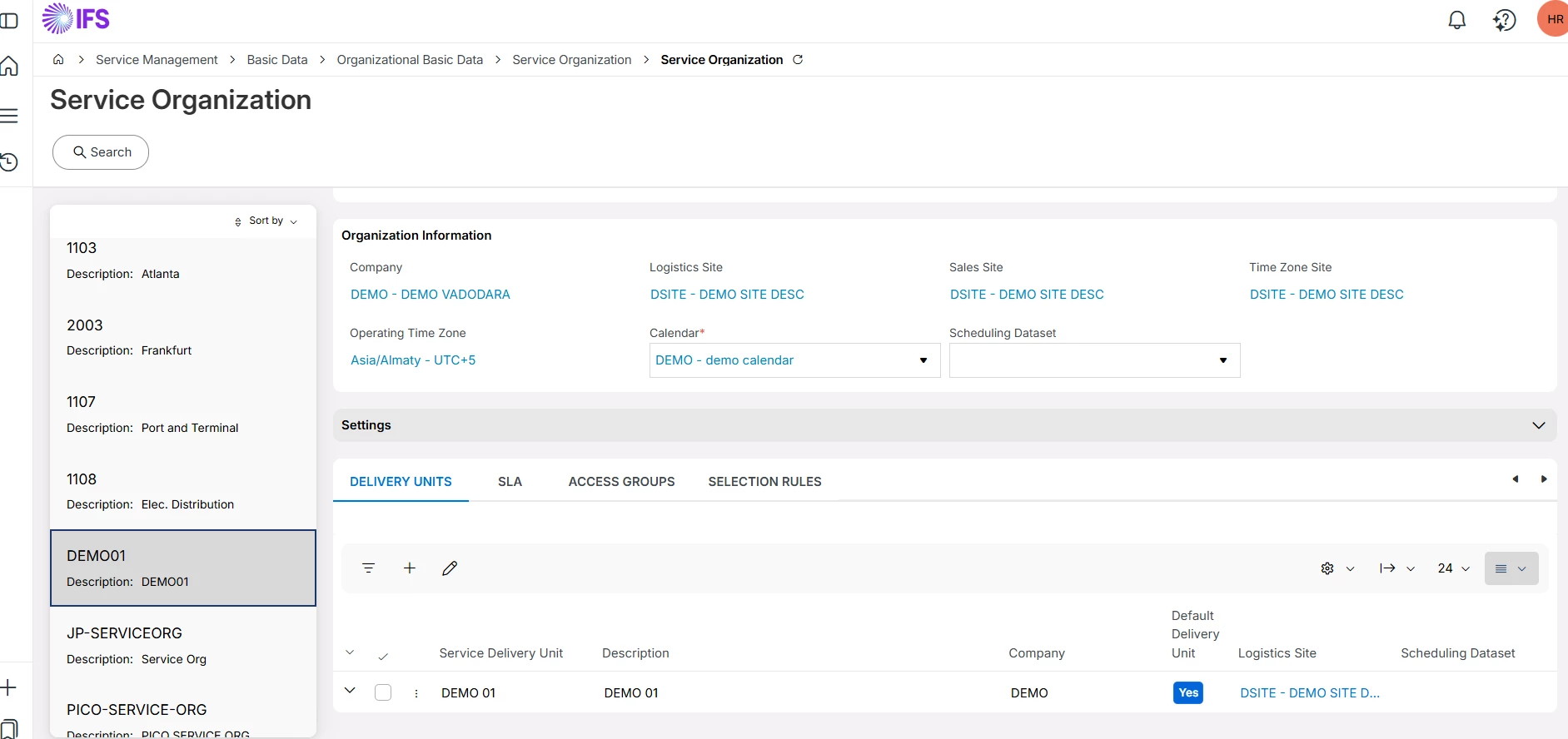Click the pencil edit icon

pyautogui.click(x=450, y=568)
